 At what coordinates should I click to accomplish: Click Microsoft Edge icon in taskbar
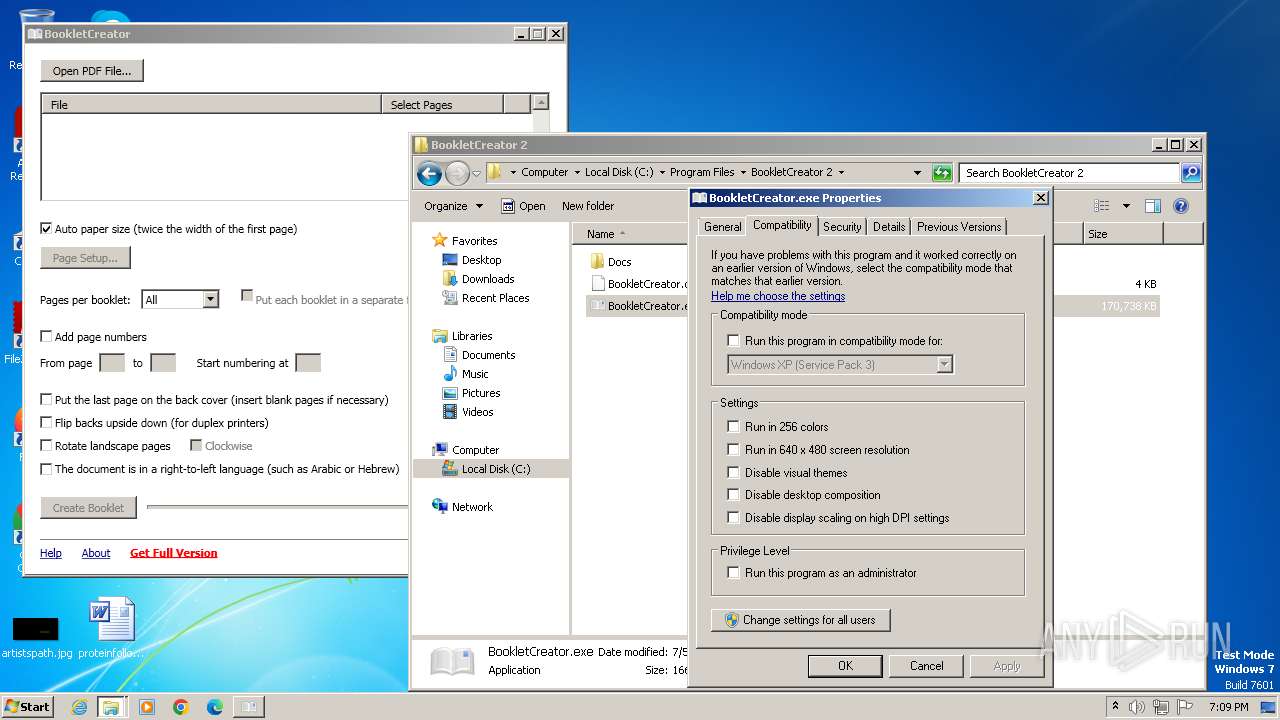215,707
